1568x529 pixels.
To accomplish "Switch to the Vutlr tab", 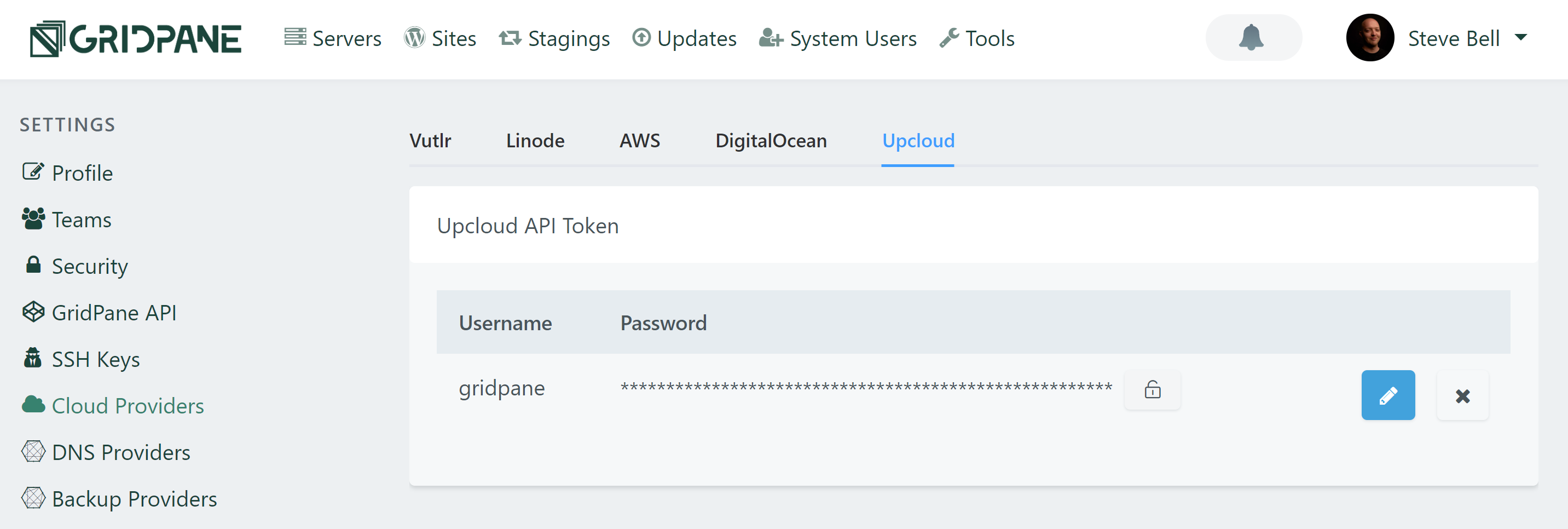I will pyautogui.click(x=430, y=141).
